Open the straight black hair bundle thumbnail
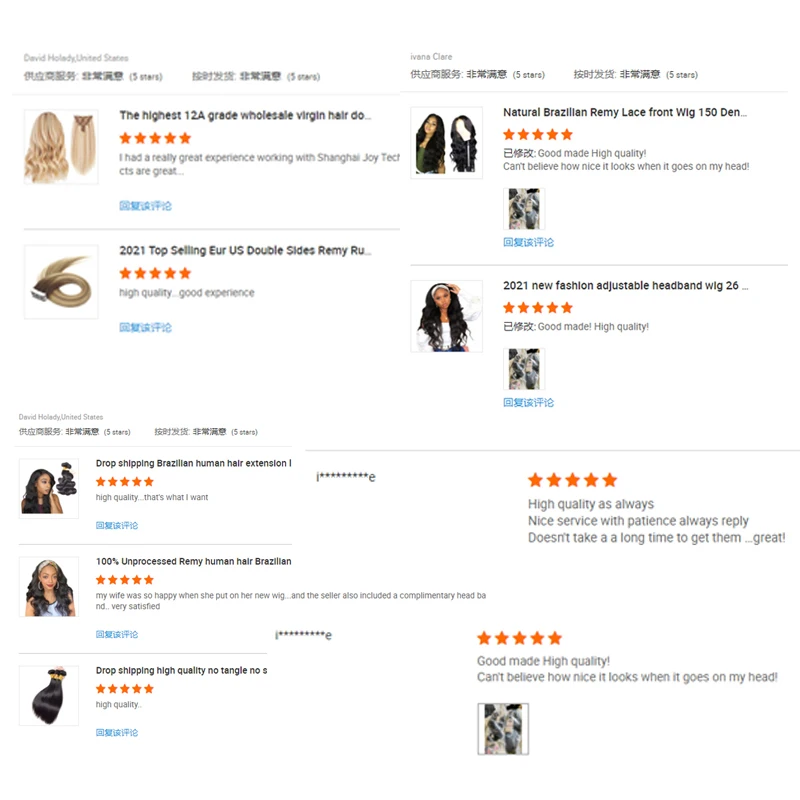The image size is (800, 800). [49, 695]
